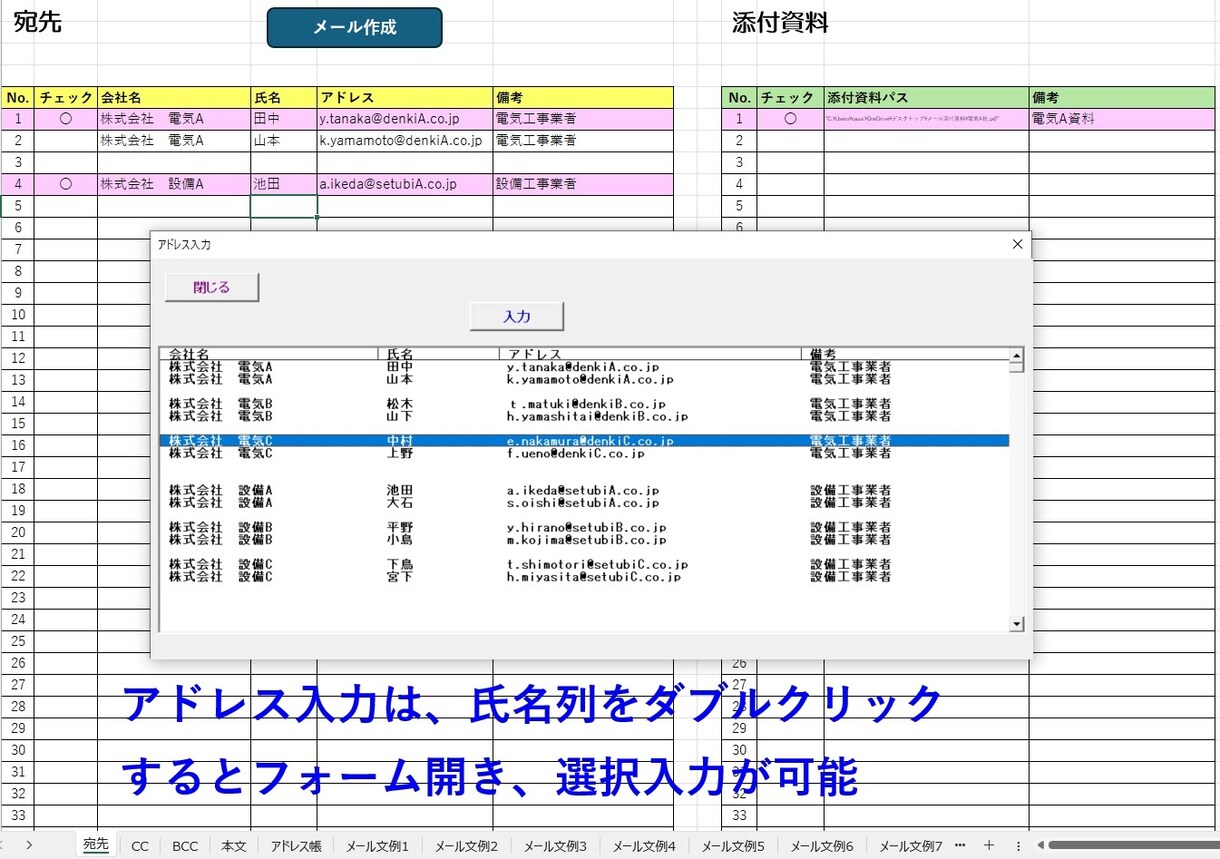Viewport: 1220px width, 859px height.
Task: Open the メール文例6 sheet tab
Action: (x=822, y=846)
